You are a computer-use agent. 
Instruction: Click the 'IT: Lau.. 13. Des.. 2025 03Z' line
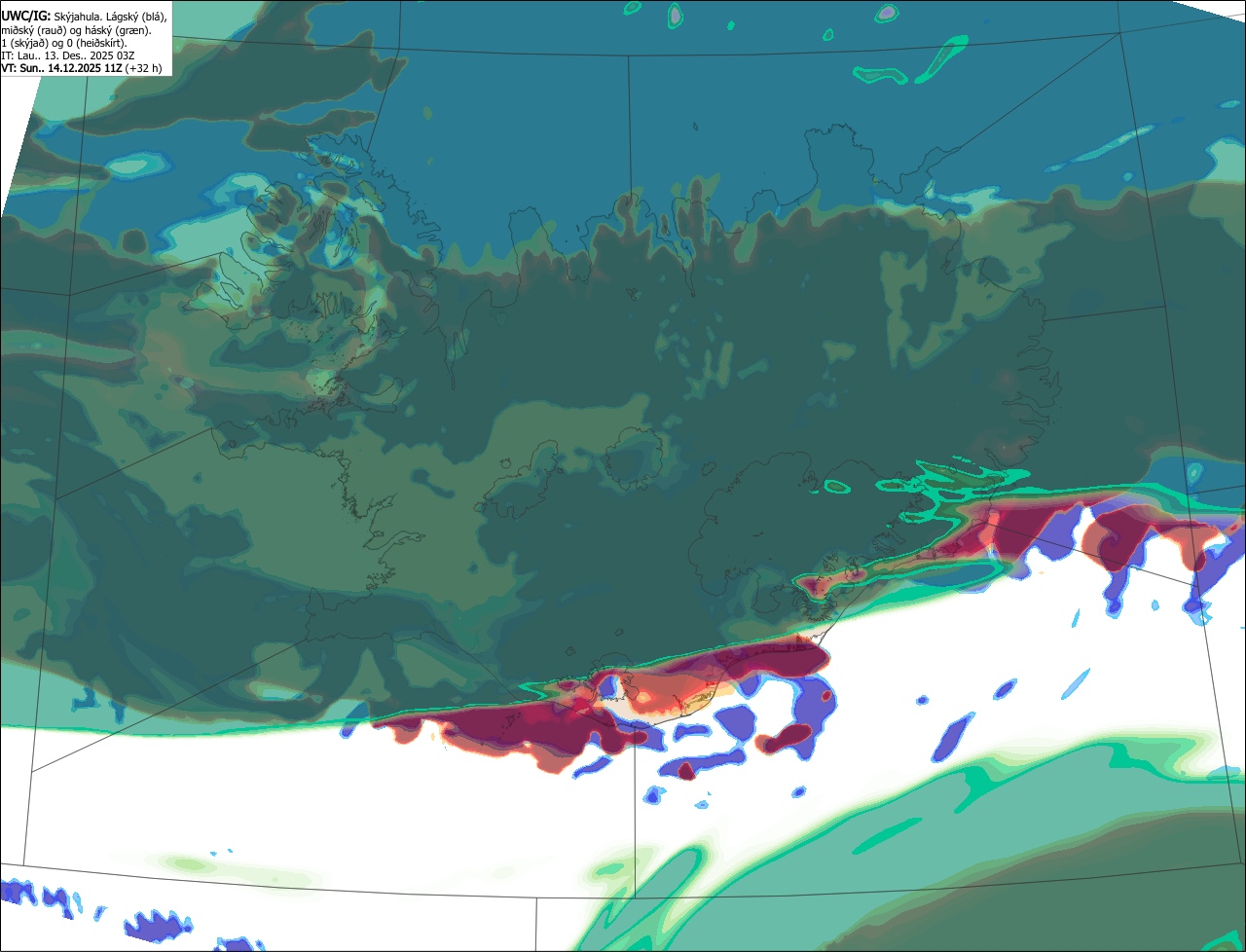click(x=67, y=55)
